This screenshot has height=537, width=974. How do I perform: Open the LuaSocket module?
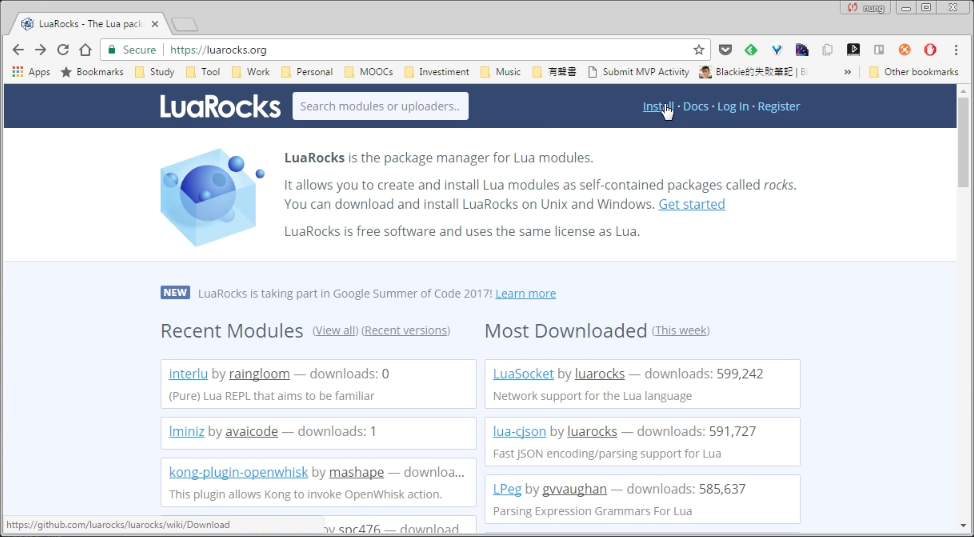[x=523, y=374]
